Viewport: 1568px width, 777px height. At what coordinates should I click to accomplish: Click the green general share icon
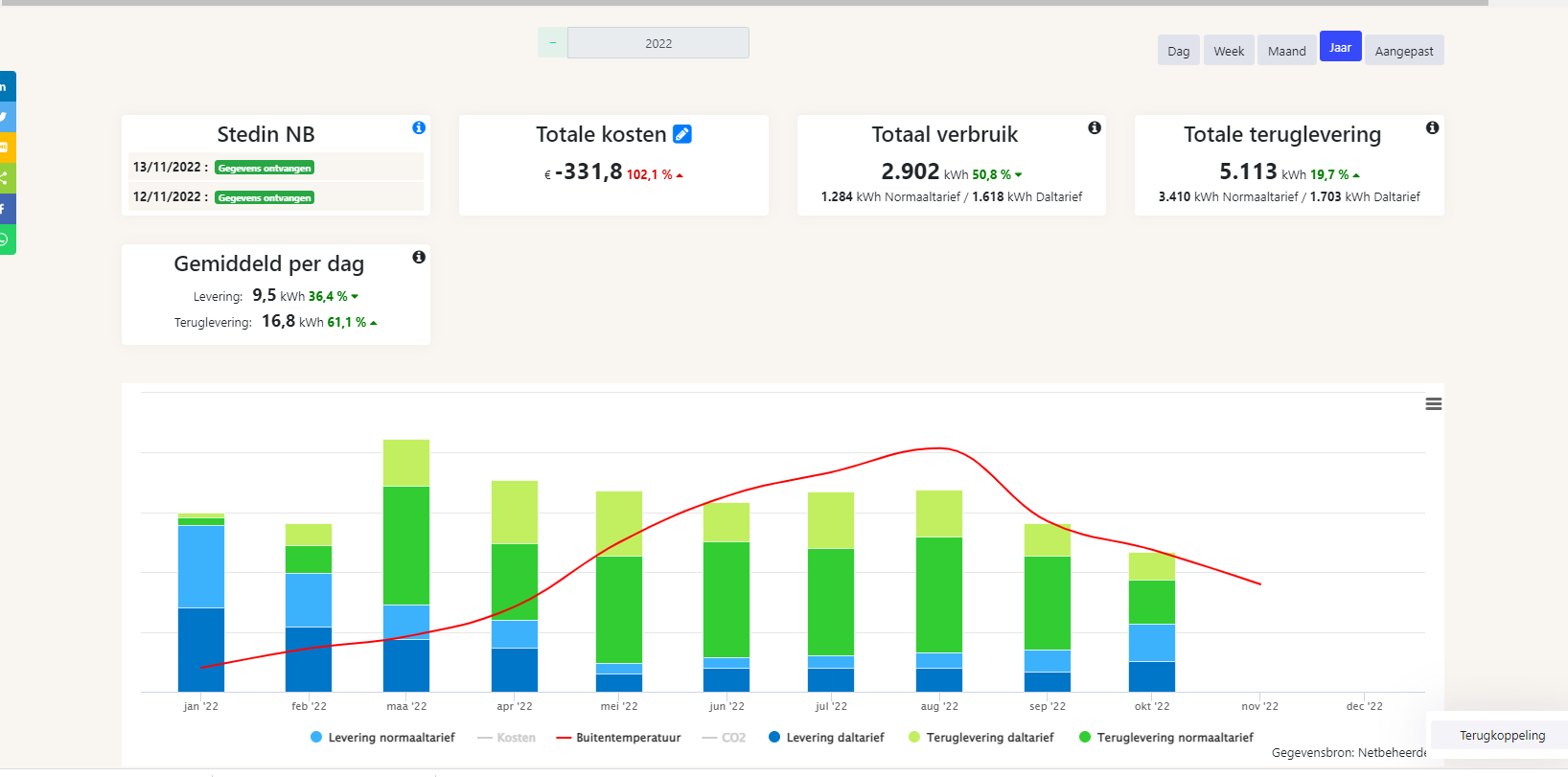pyautogui.click(x=5, y=178)
